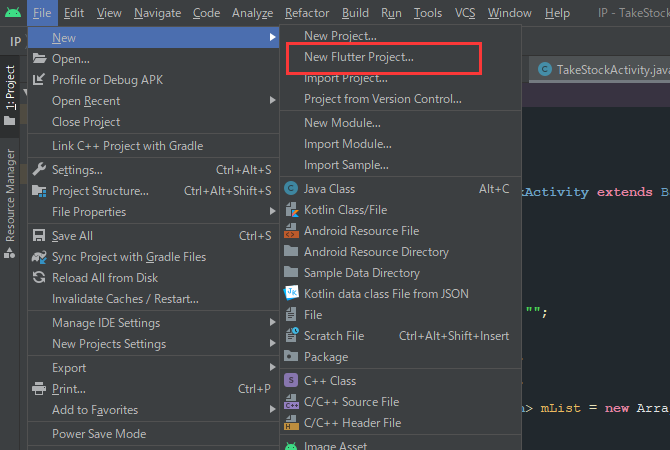Viewport: 670px width, 450px height.
Task: Open the Run menu
Action: (x=391, y=13)
